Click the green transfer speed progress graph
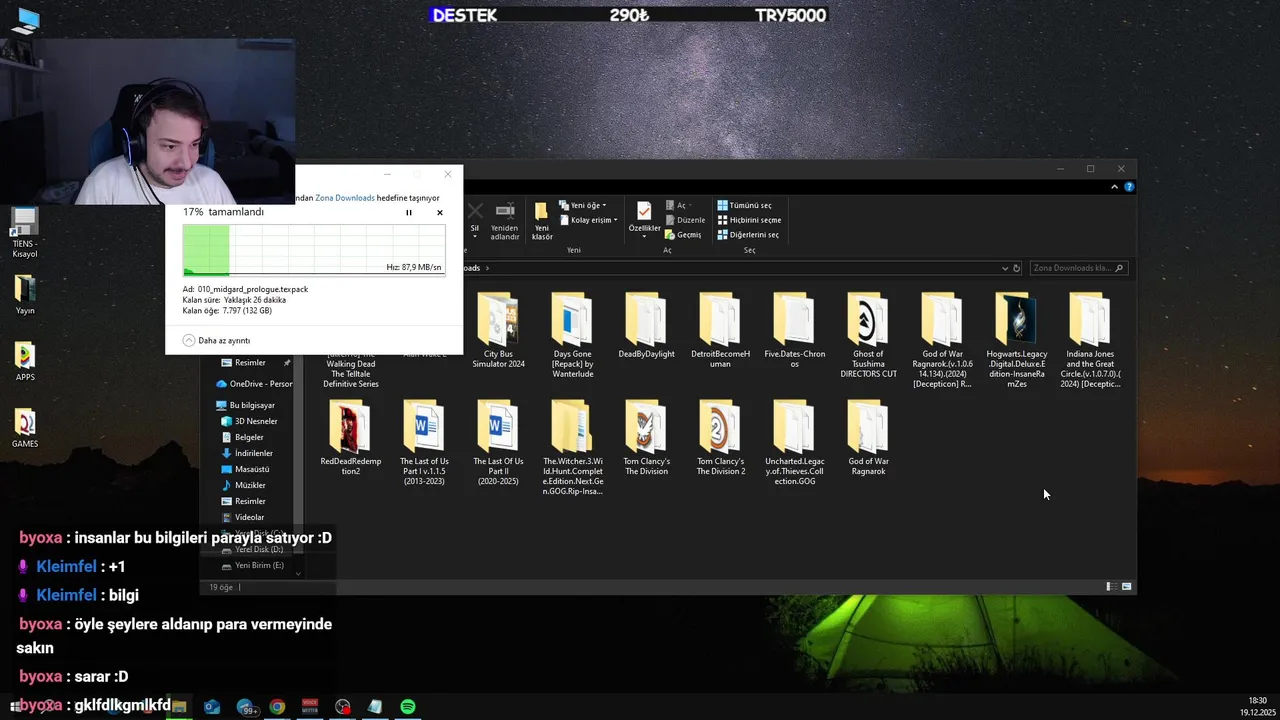 point(314,250)
